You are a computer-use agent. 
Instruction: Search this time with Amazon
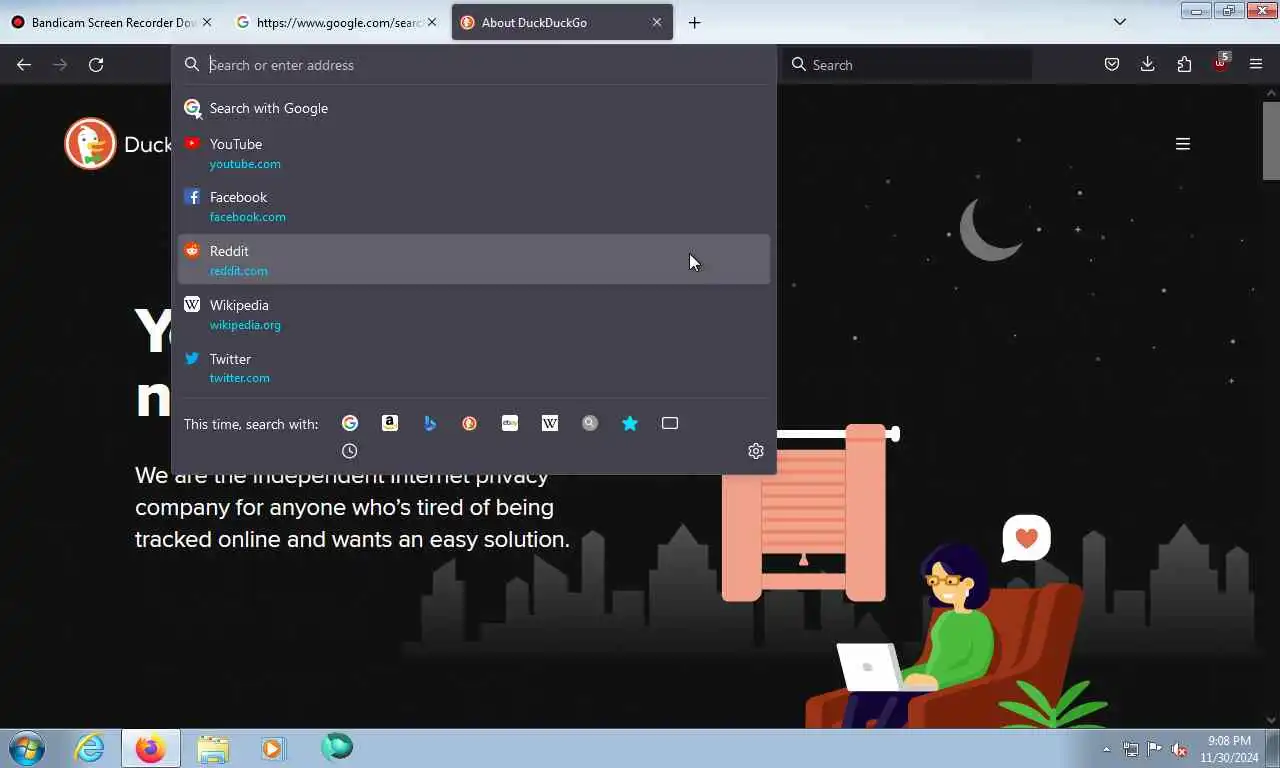390,423
